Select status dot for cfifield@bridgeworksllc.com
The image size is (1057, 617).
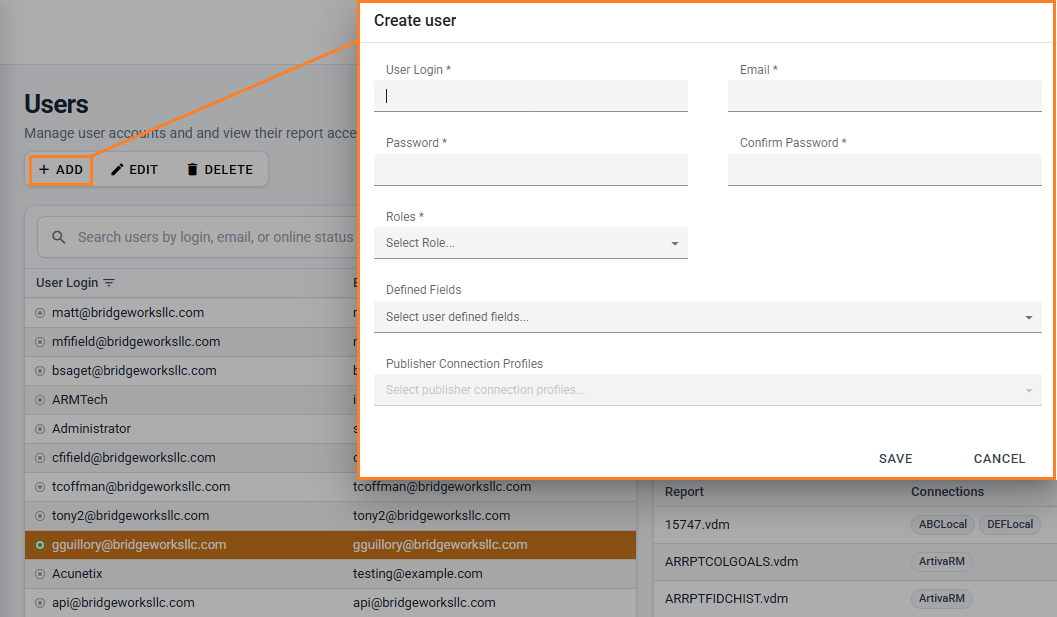(x=40, y=458)
